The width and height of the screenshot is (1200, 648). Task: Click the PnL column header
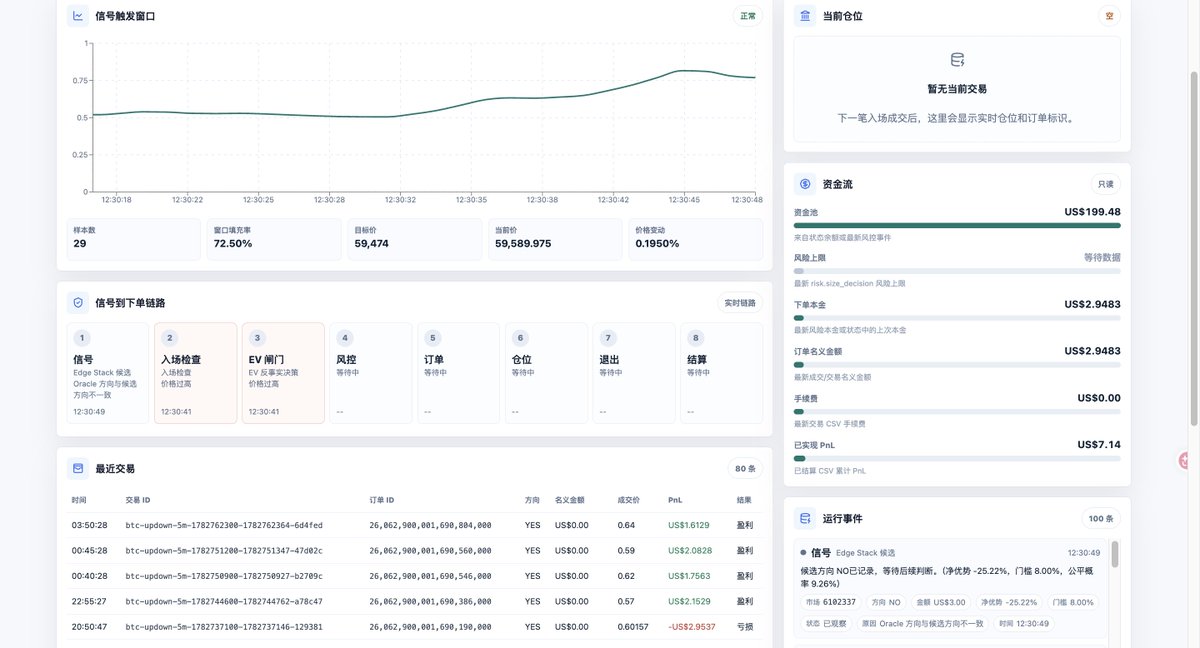tap(674, 499)
